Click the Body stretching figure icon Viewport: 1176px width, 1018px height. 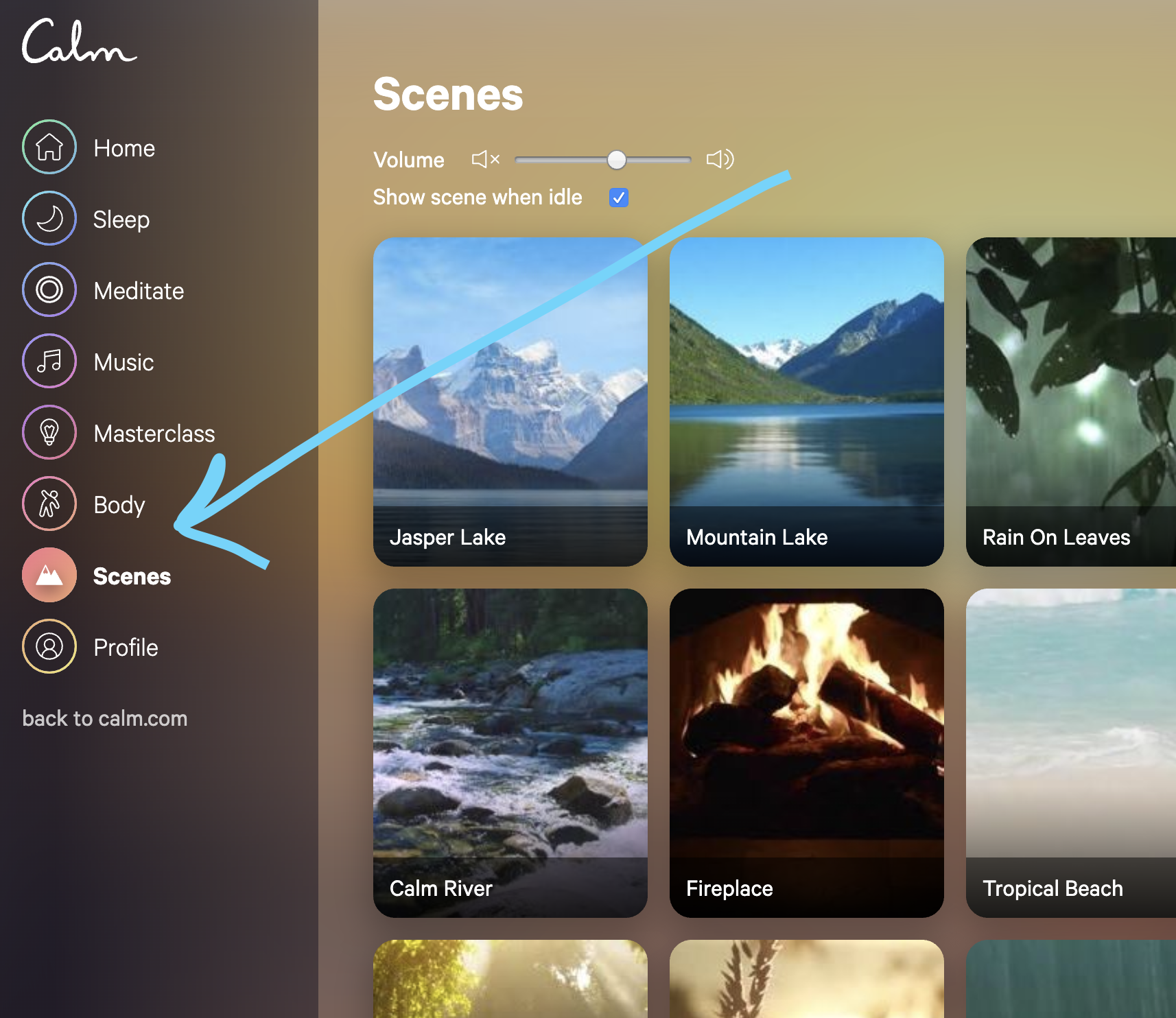pyautogui.click(x=49, y=504)
